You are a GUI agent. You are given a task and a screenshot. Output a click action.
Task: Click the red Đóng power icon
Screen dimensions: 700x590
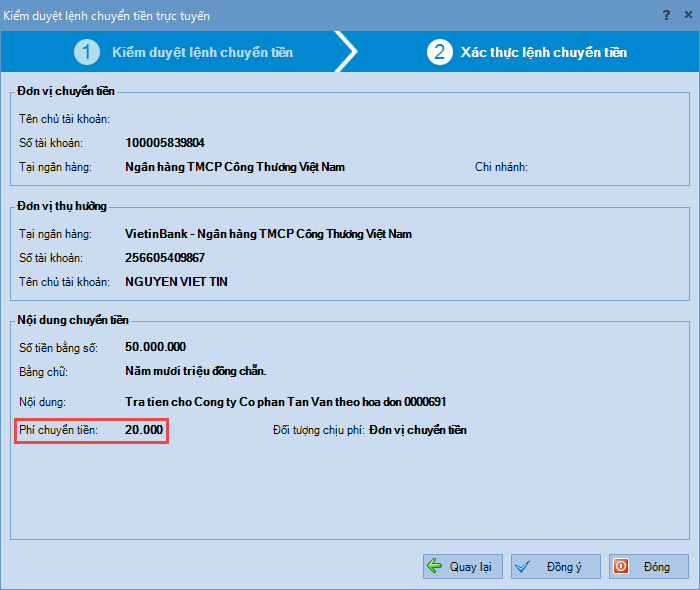click(x=621, y=566)
